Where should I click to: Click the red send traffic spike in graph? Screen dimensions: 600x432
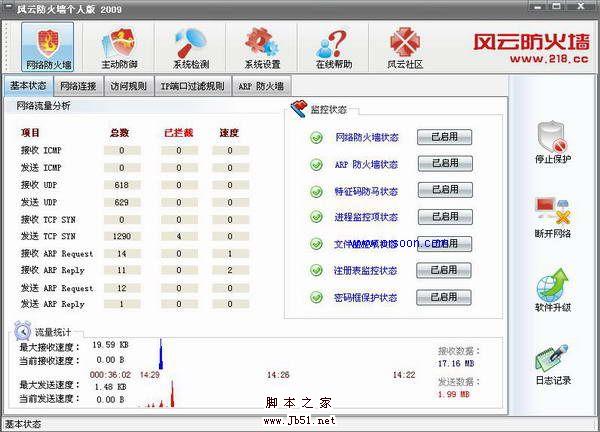tap(172, 394)
